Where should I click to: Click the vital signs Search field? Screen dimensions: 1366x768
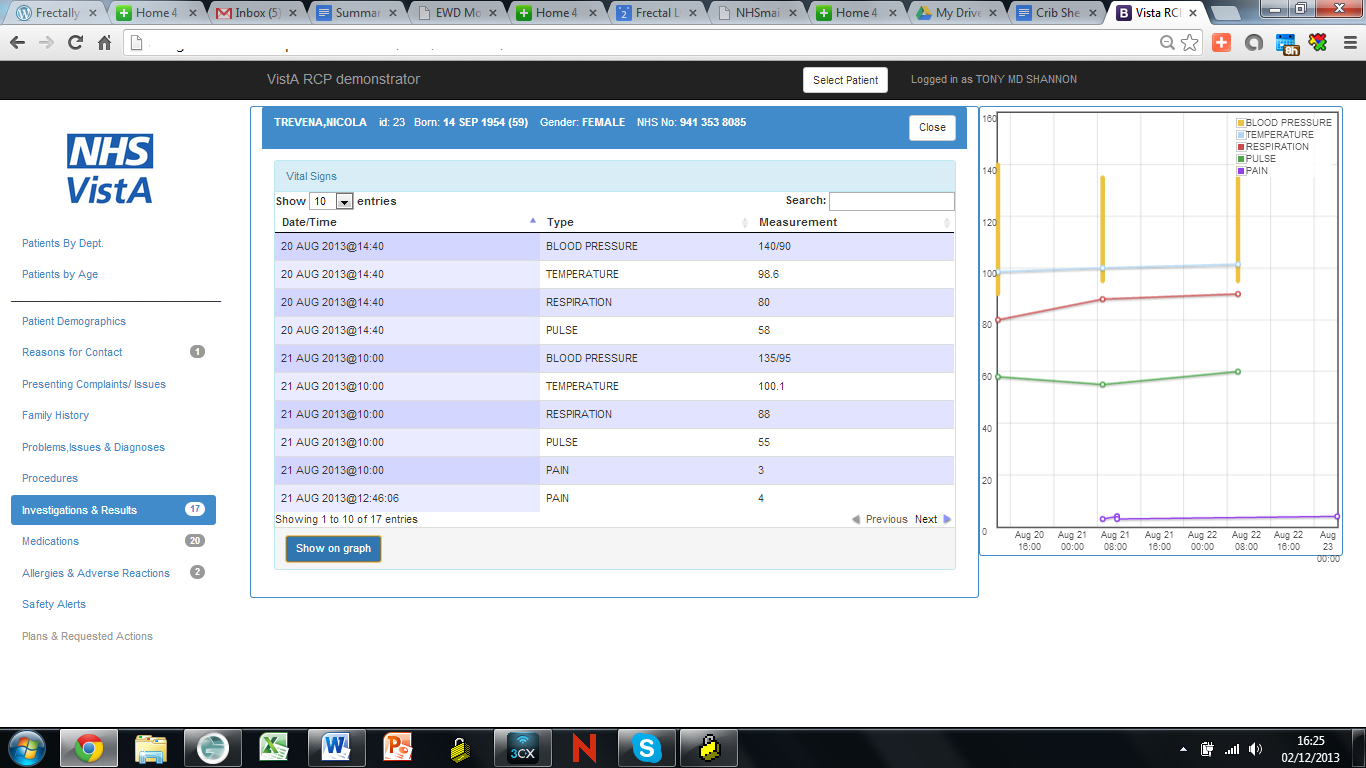[891, 201]
